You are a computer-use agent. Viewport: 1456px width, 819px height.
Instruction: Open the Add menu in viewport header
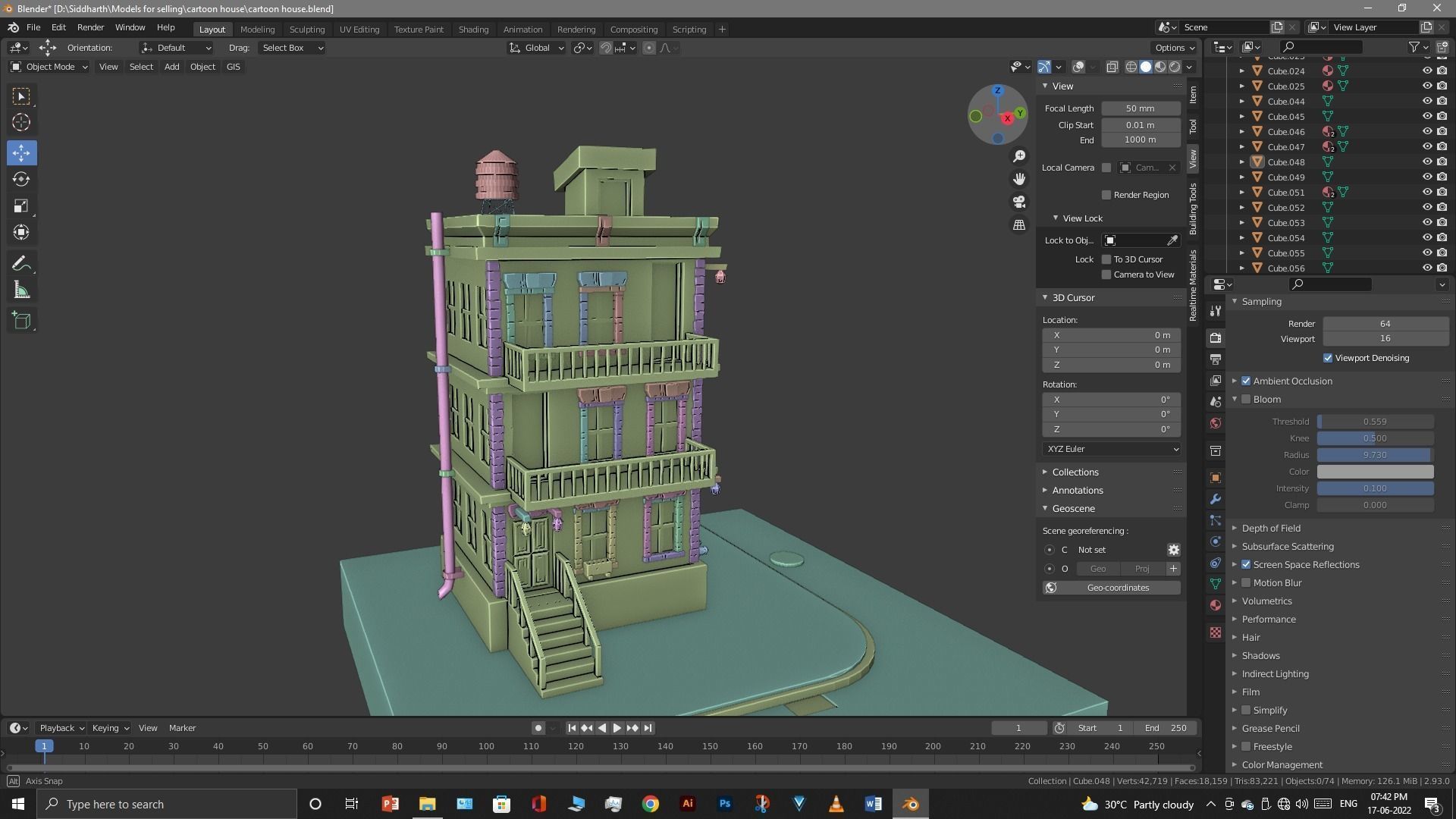(172, 67)
